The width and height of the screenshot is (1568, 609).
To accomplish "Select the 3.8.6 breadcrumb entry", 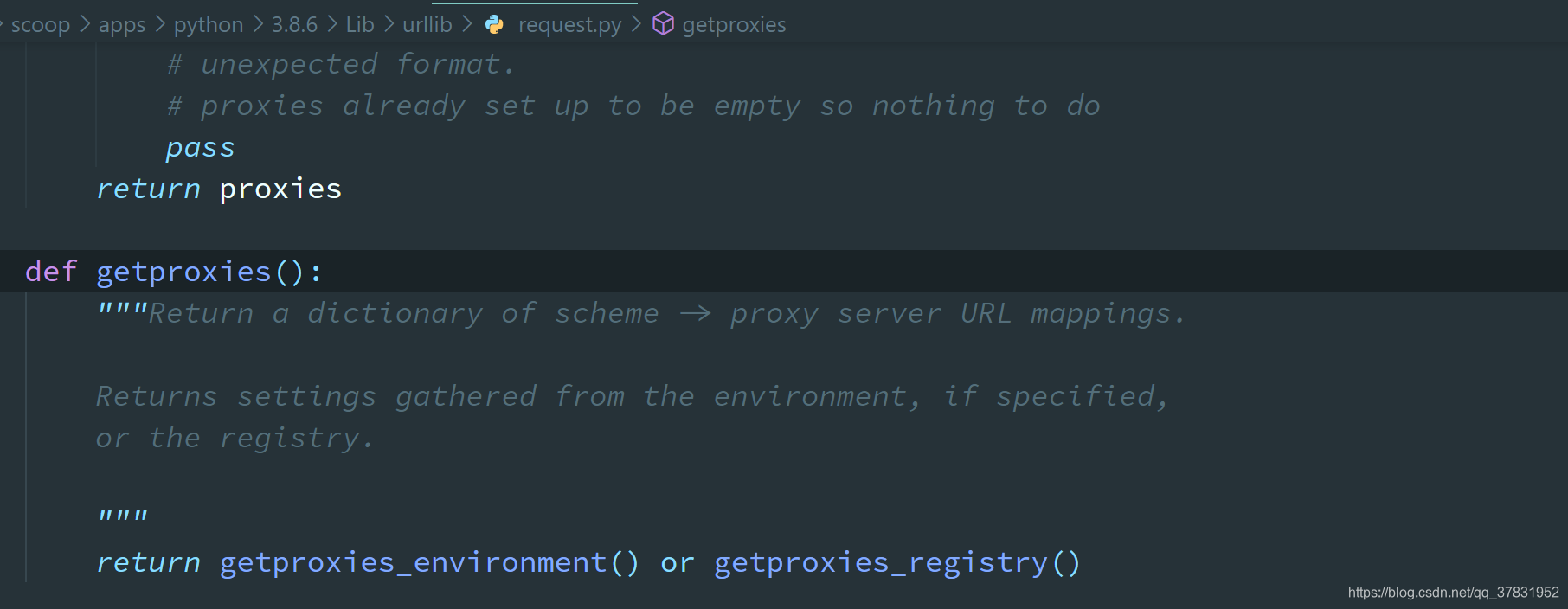I will coord(293,24).
